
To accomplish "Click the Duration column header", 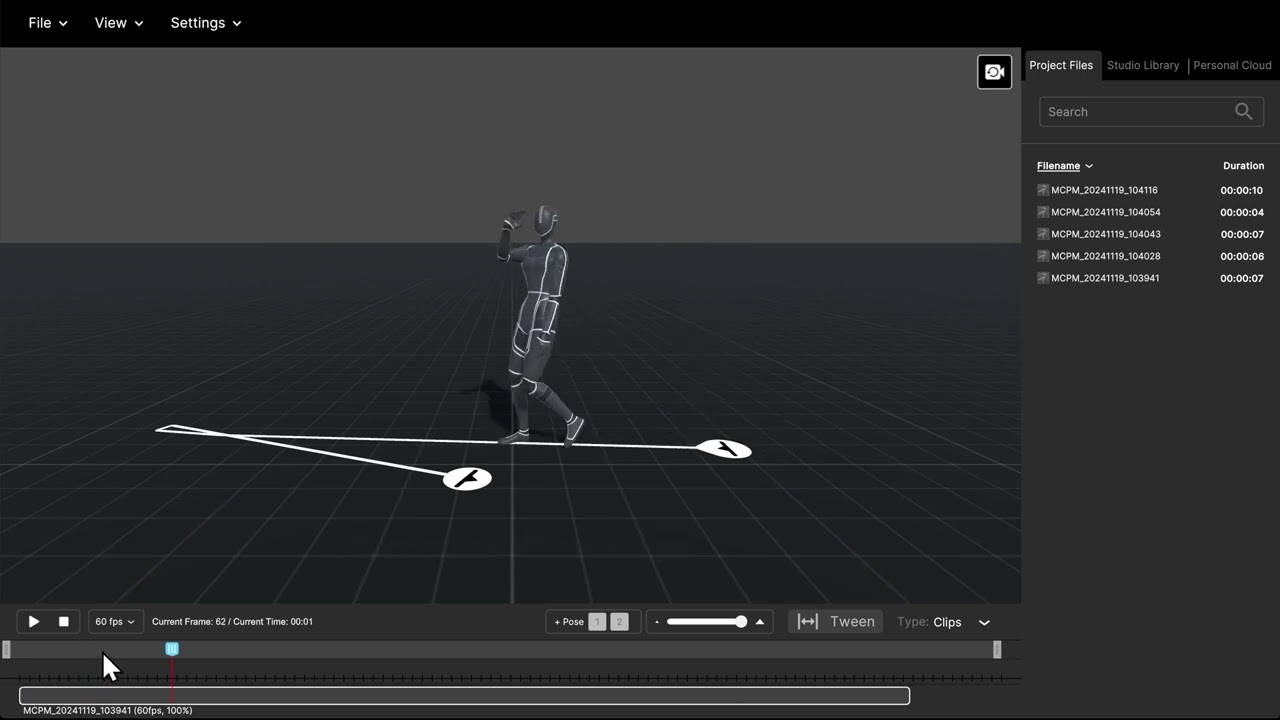I will click(x=1243, y=166).
